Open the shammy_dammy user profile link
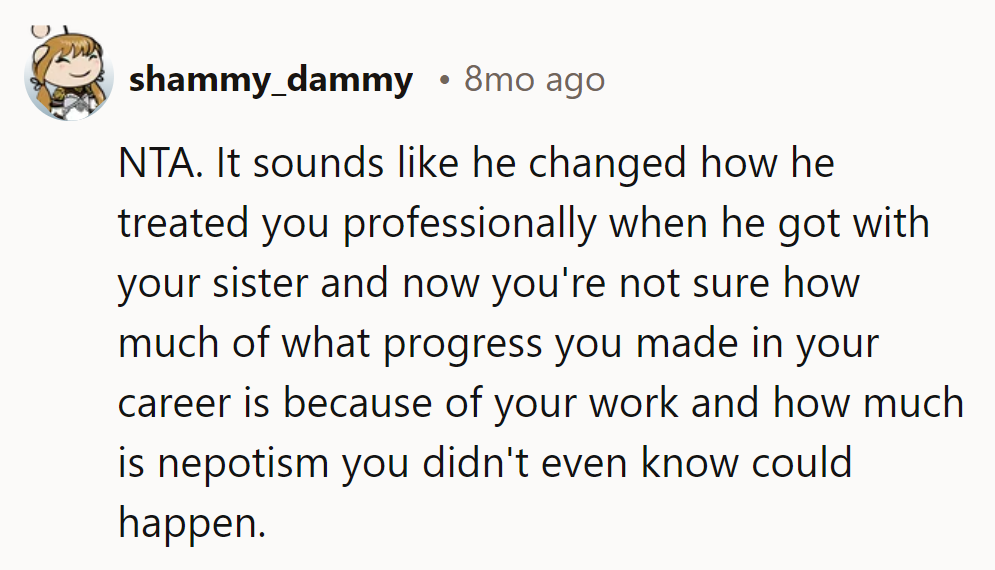995x570 pixels. 271,79
